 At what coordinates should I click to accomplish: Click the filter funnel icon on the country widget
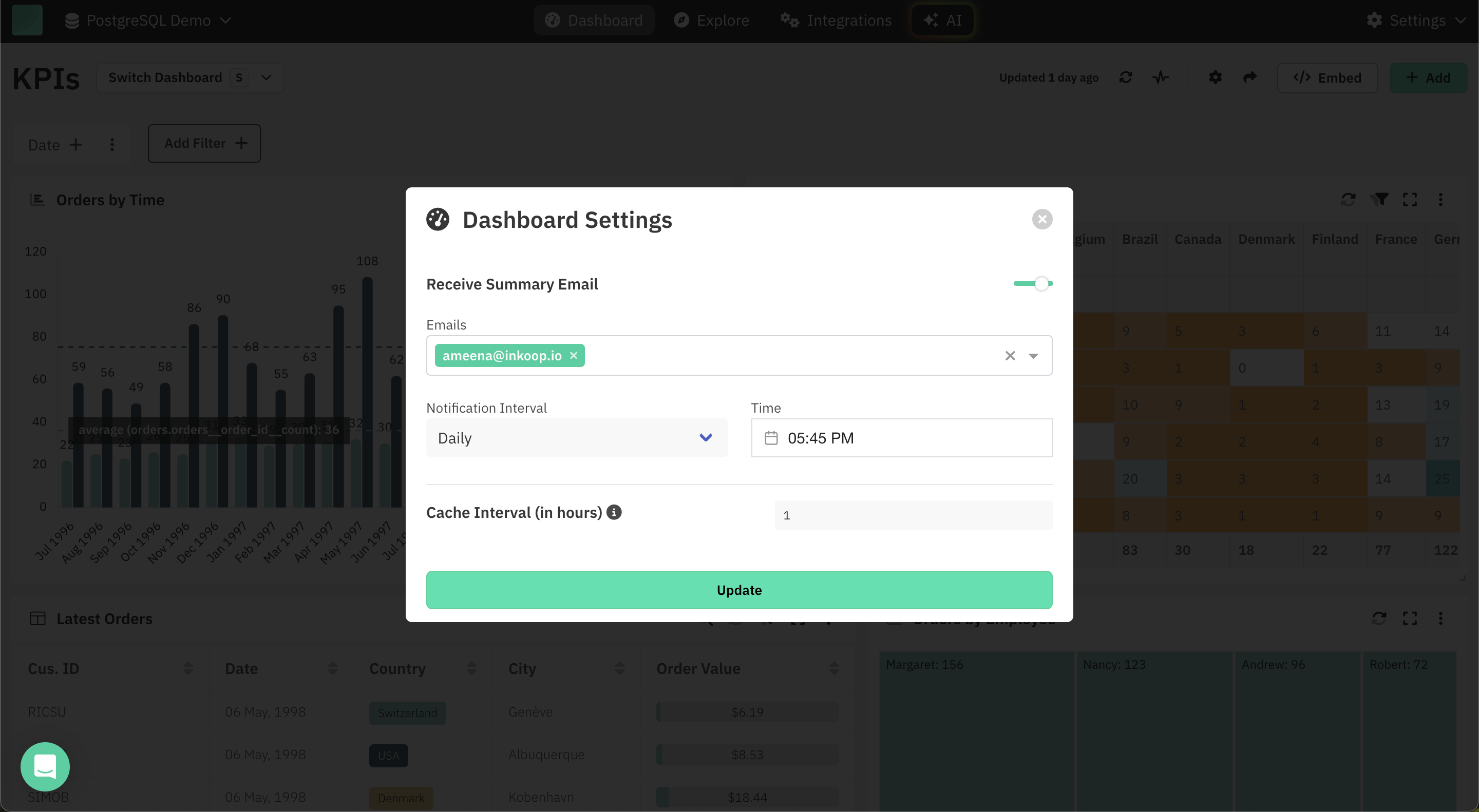[1379, 200]
